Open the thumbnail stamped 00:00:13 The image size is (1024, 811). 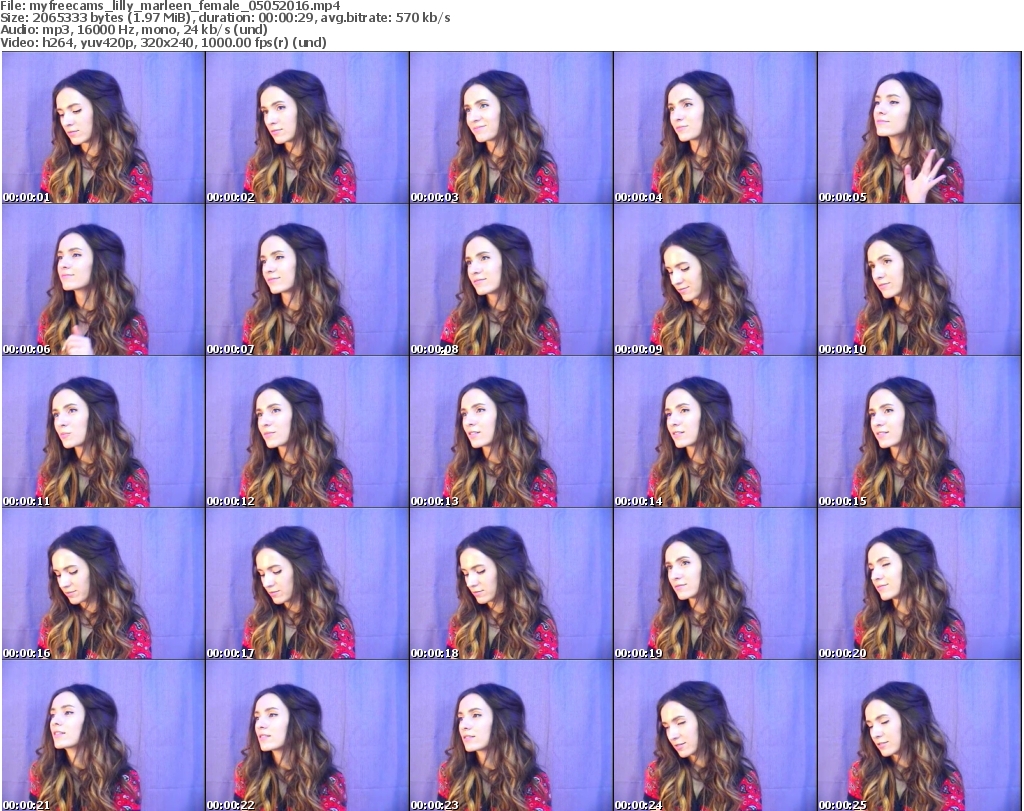pos(511,432)
